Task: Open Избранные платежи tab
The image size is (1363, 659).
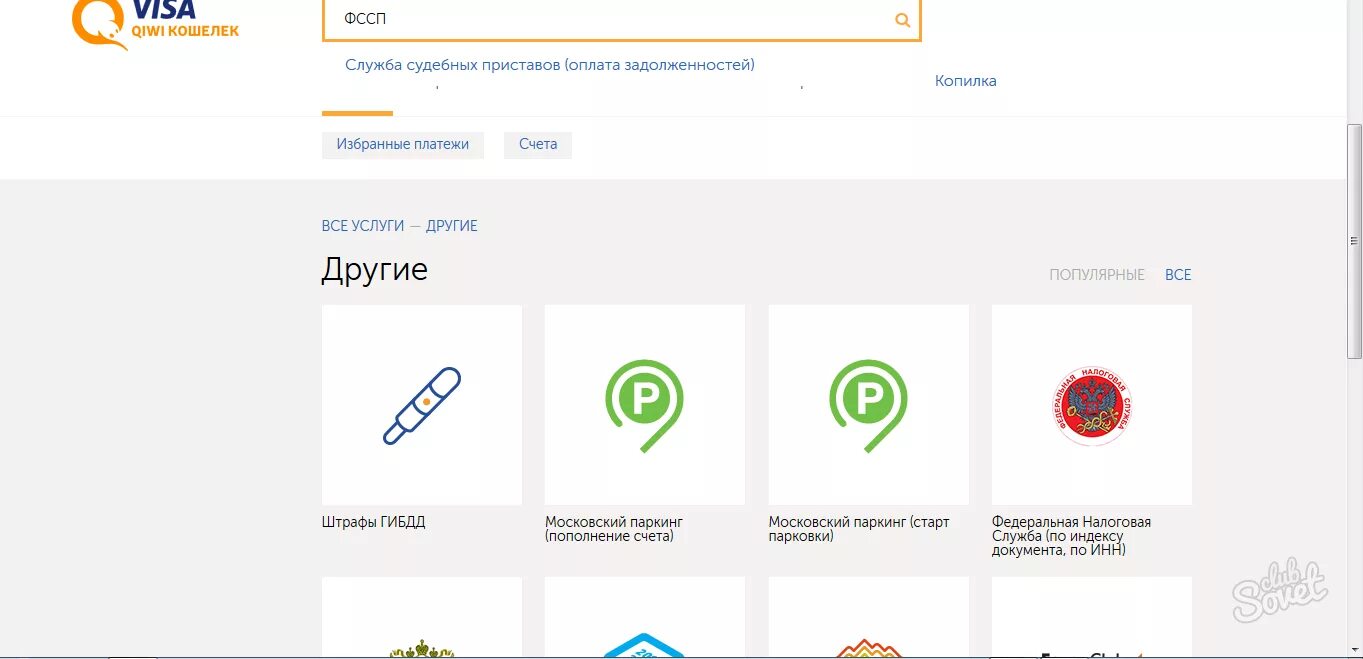Action: 403,144
